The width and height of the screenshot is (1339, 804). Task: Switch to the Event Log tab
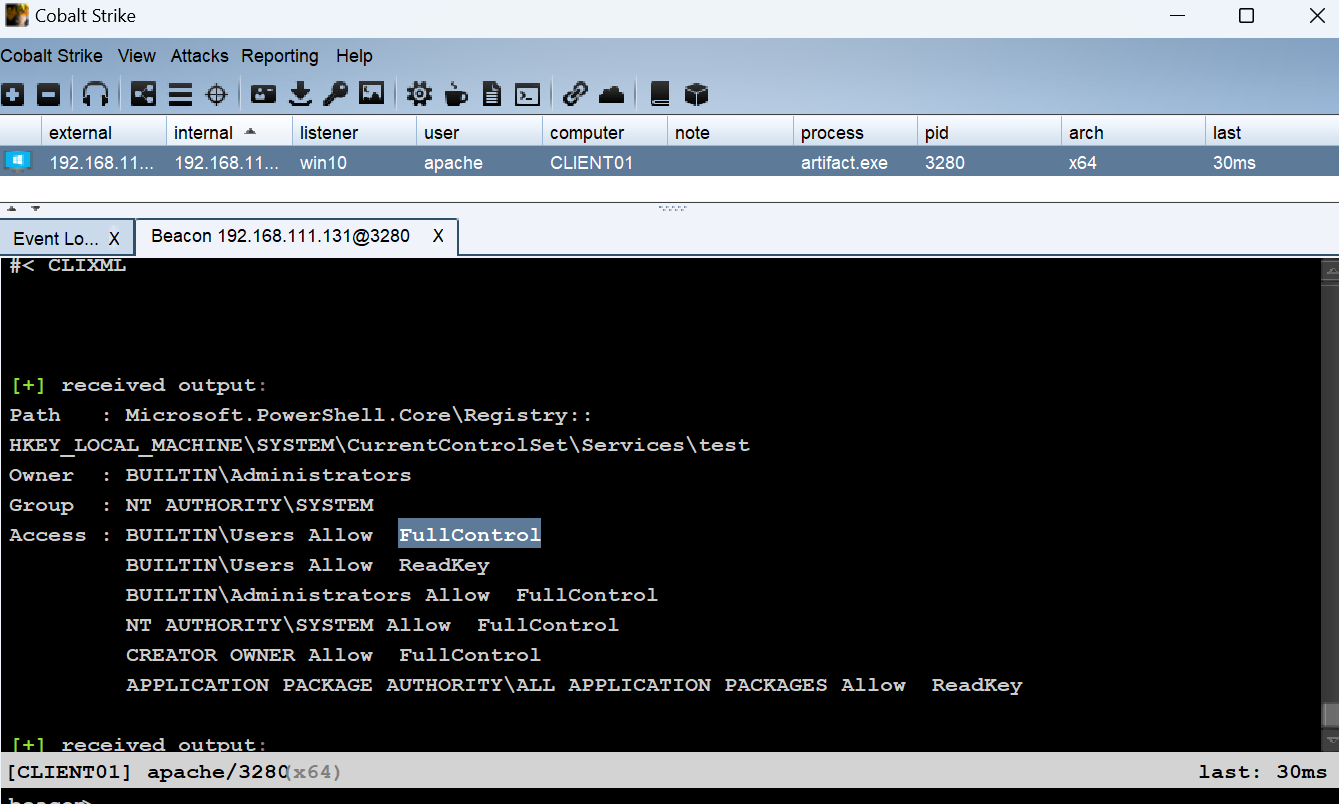(56, 238)
